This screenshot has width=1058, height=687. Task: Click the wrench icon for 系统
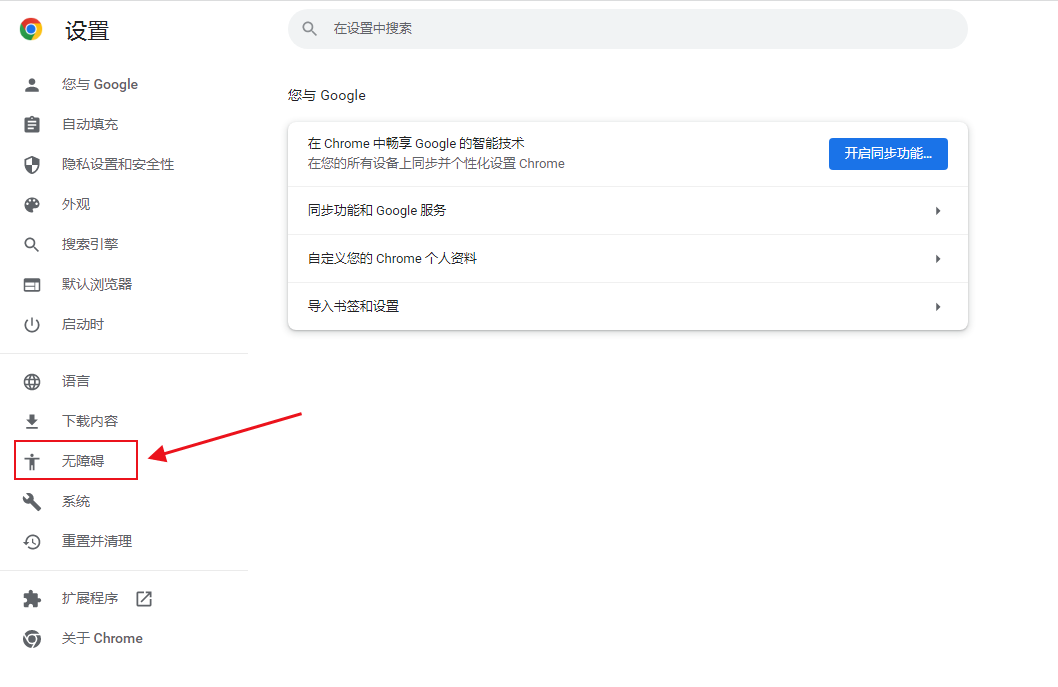coord(32,501)
